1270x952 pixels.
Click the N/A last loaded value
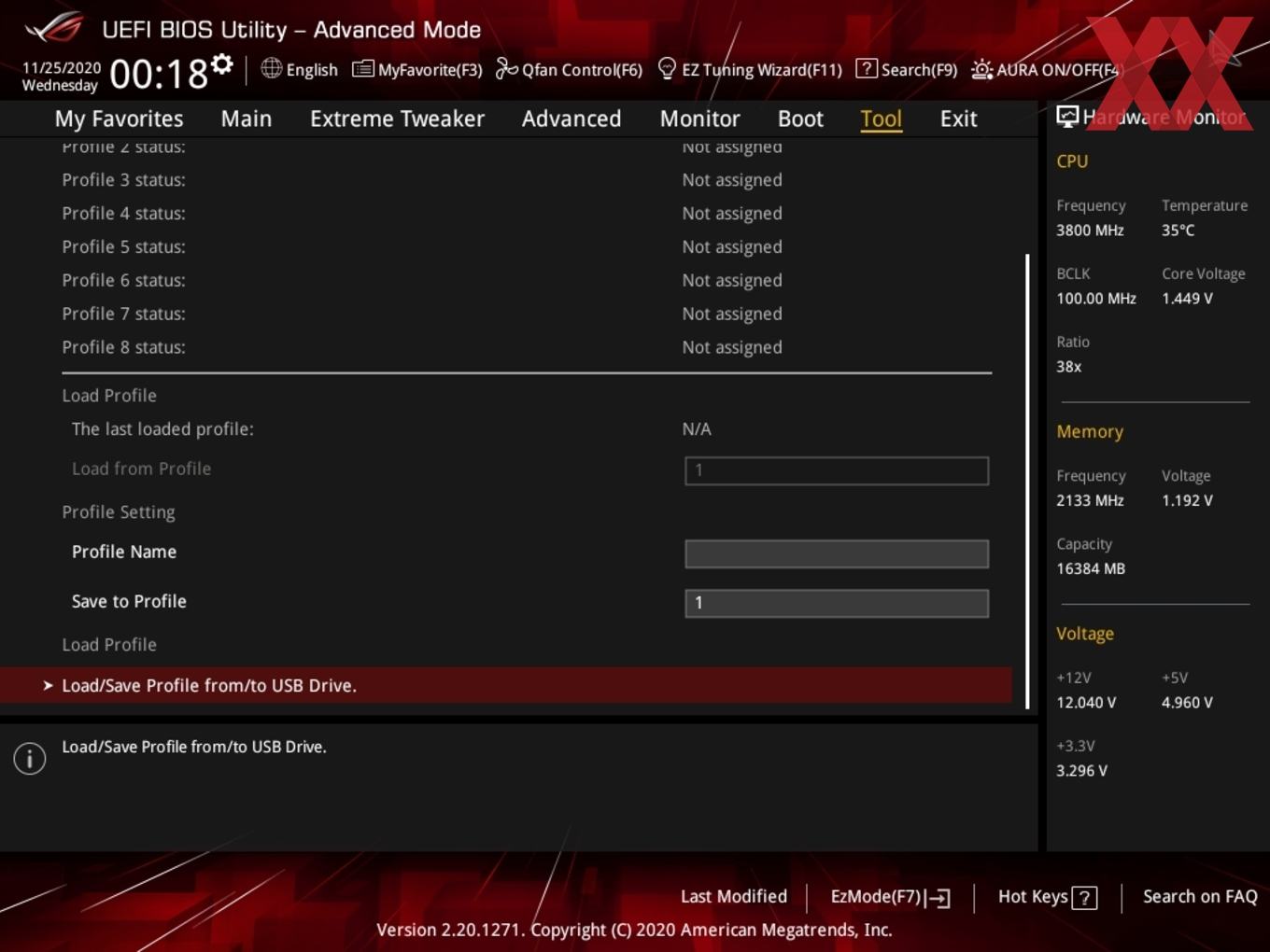tap(697, 429)
